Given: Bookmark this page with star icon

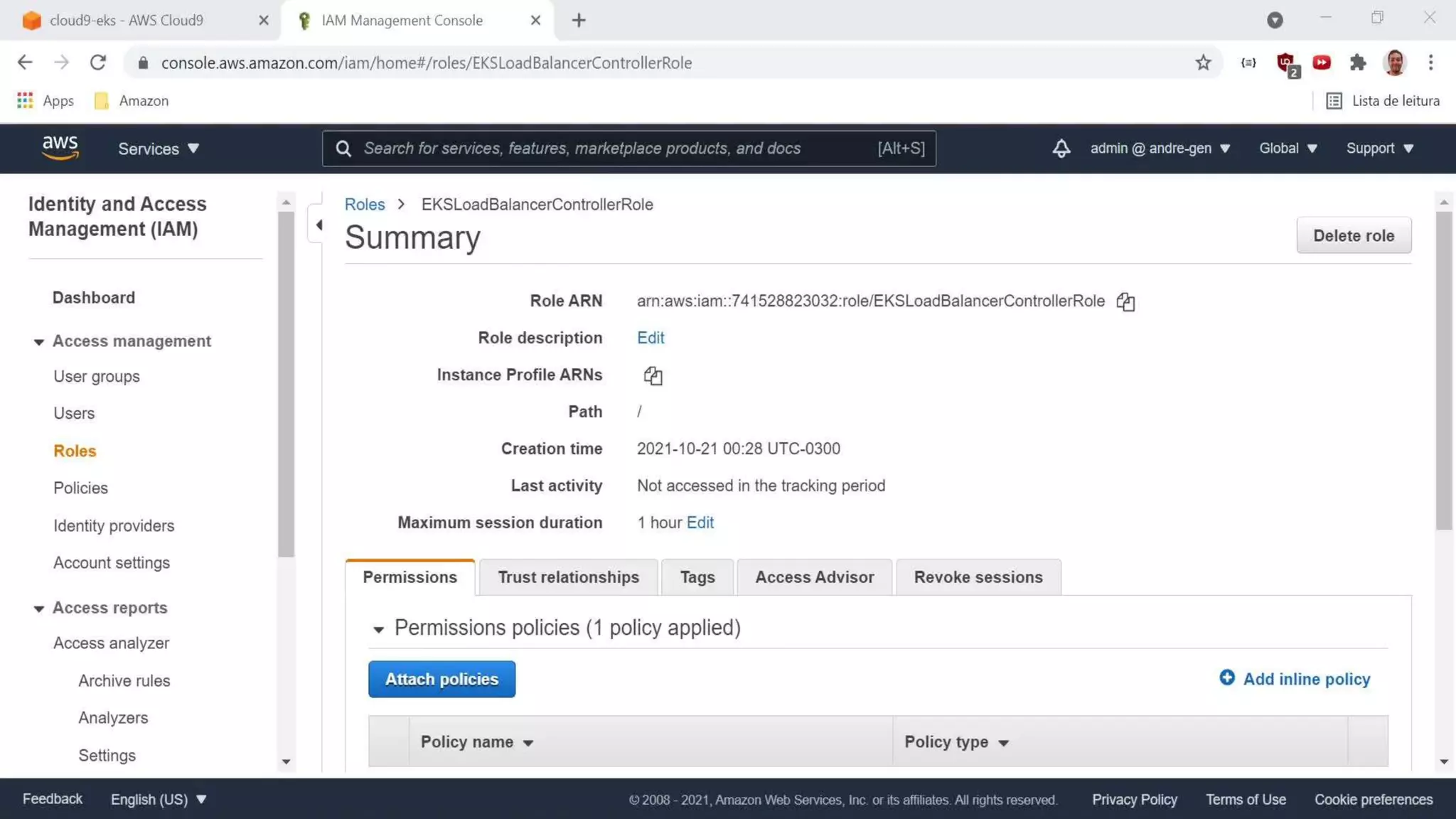Looking at the screenshot, I should 1203,63.
